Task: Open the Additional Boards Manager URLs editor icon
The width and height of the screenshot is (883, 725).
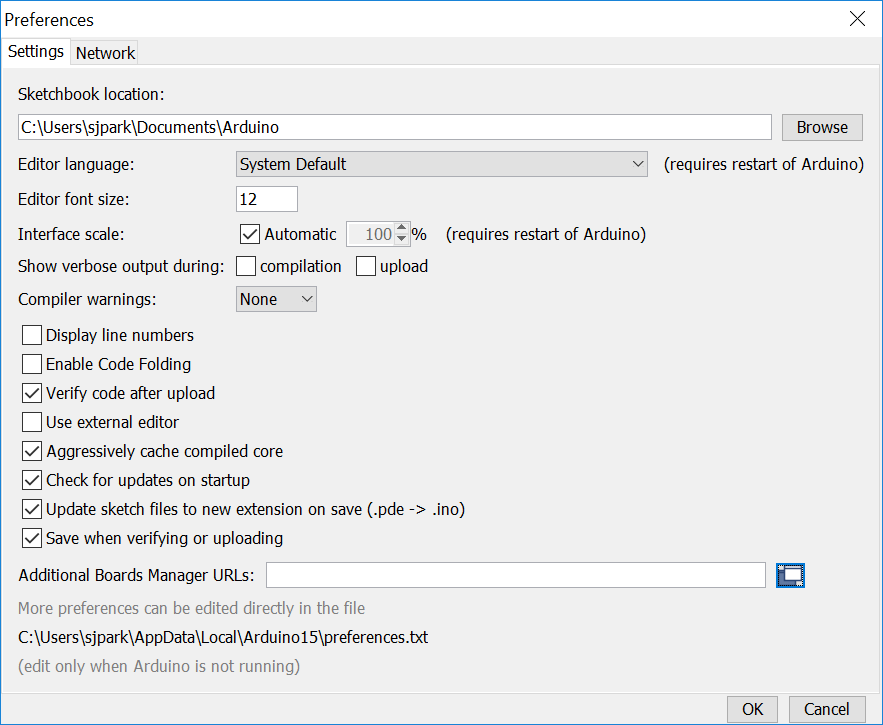Action: (x=790, y=575)
